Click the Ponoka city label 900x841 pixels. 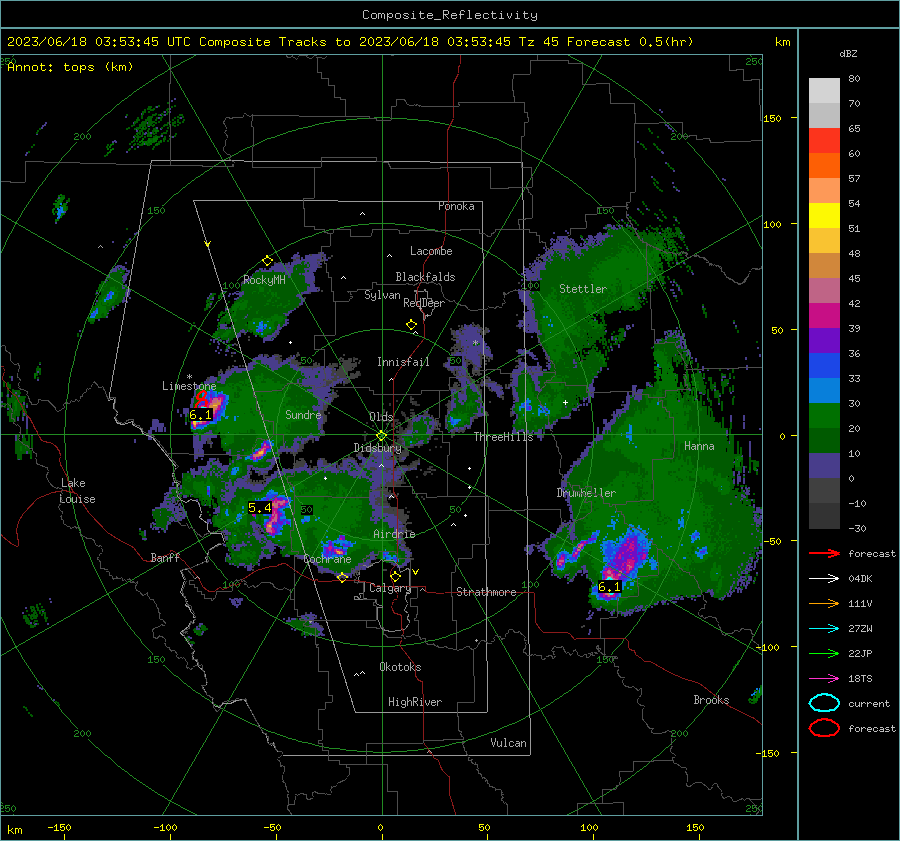point(456,206)
